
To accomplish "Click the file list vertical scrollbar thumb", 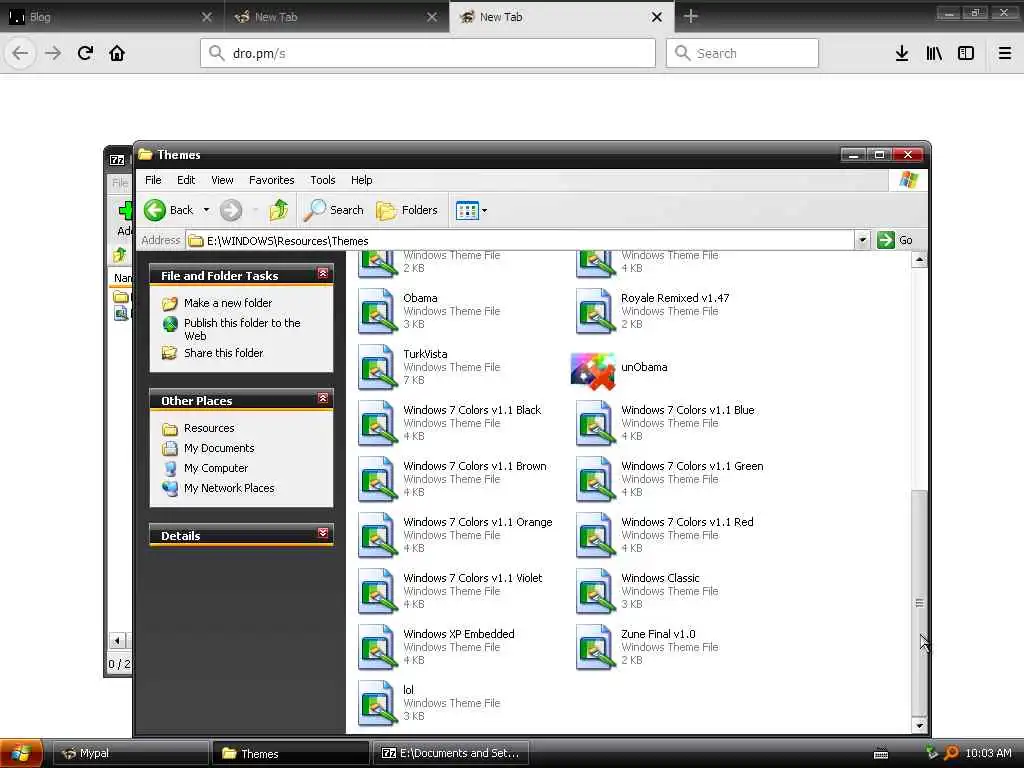I will coord(920,603).
